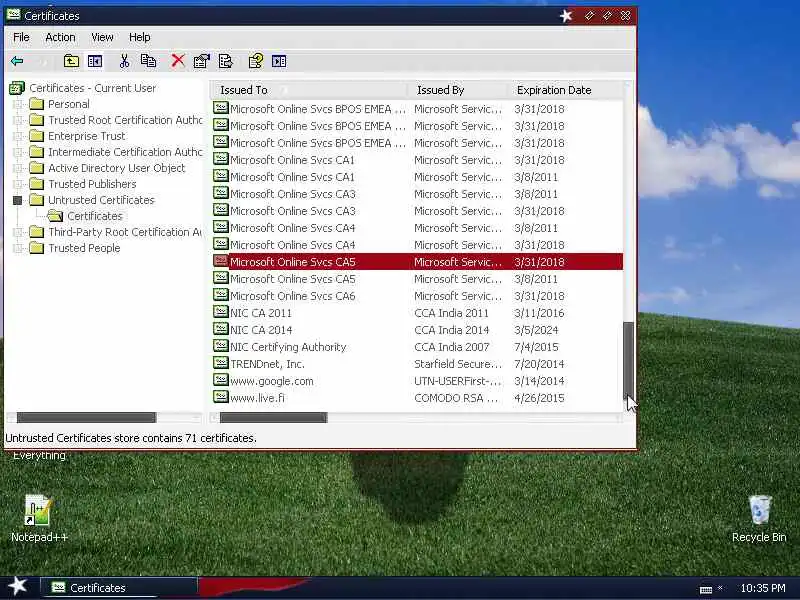Click the Personal folder icon

(x=37, y=104)
